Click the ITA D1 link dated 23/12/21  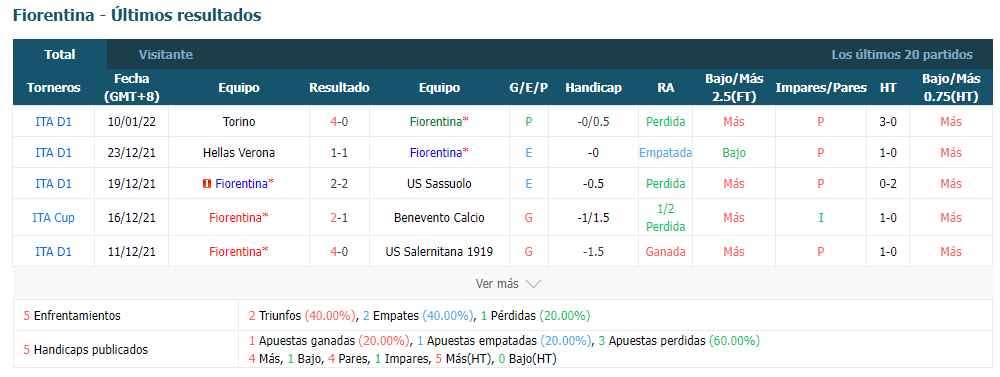pos(54,152)
